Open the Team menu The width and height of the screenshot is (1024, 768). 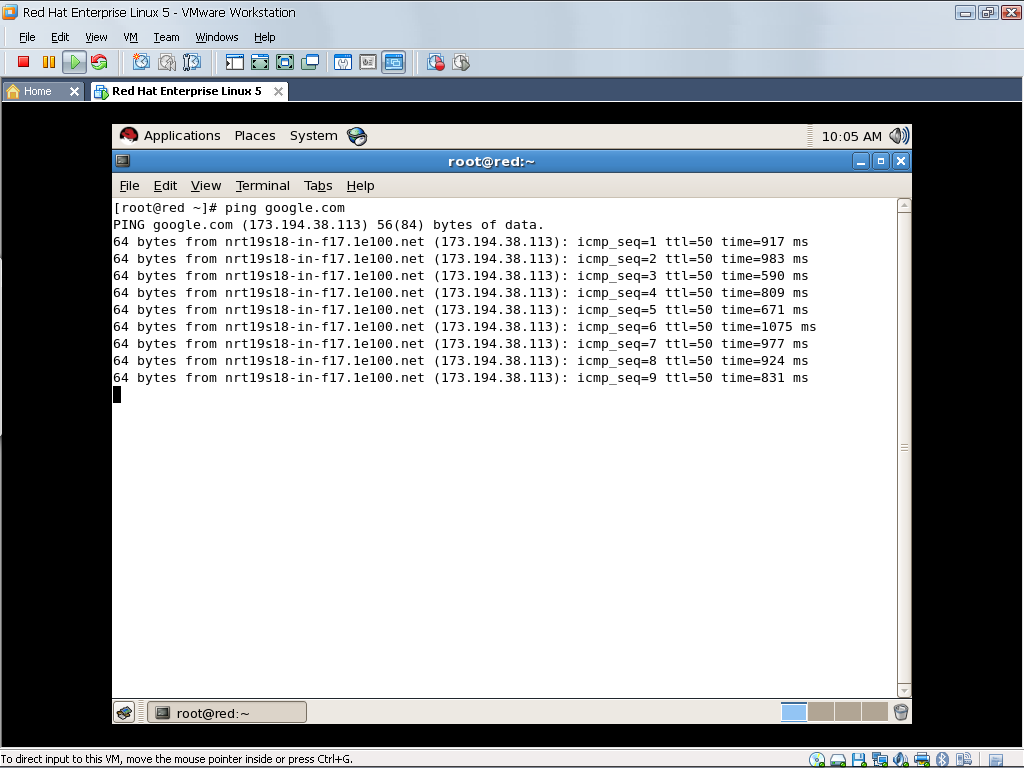[x=166, y=37]
